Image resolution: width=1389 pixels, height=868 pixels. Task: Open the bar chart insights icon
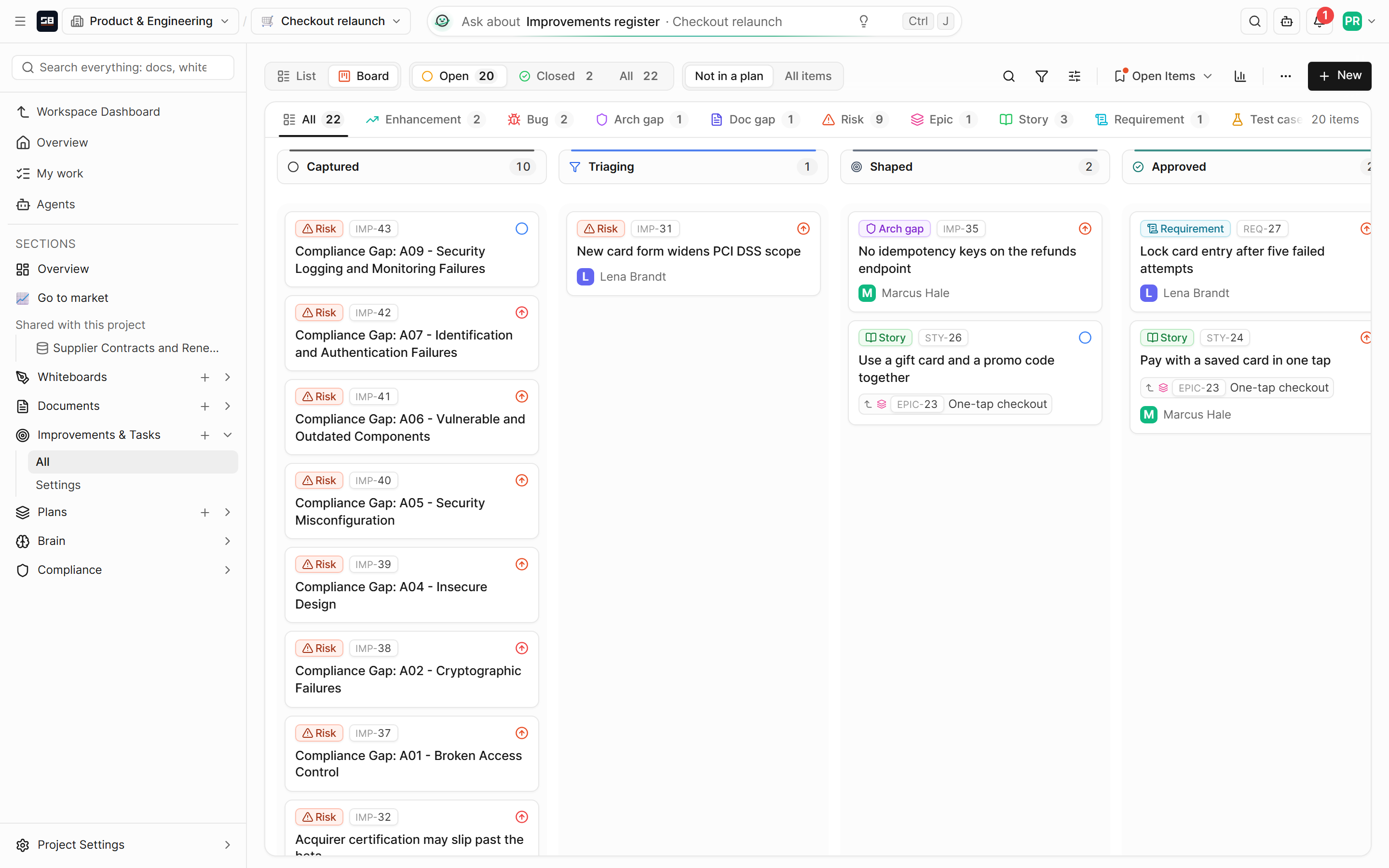[x=1240, y=76]
